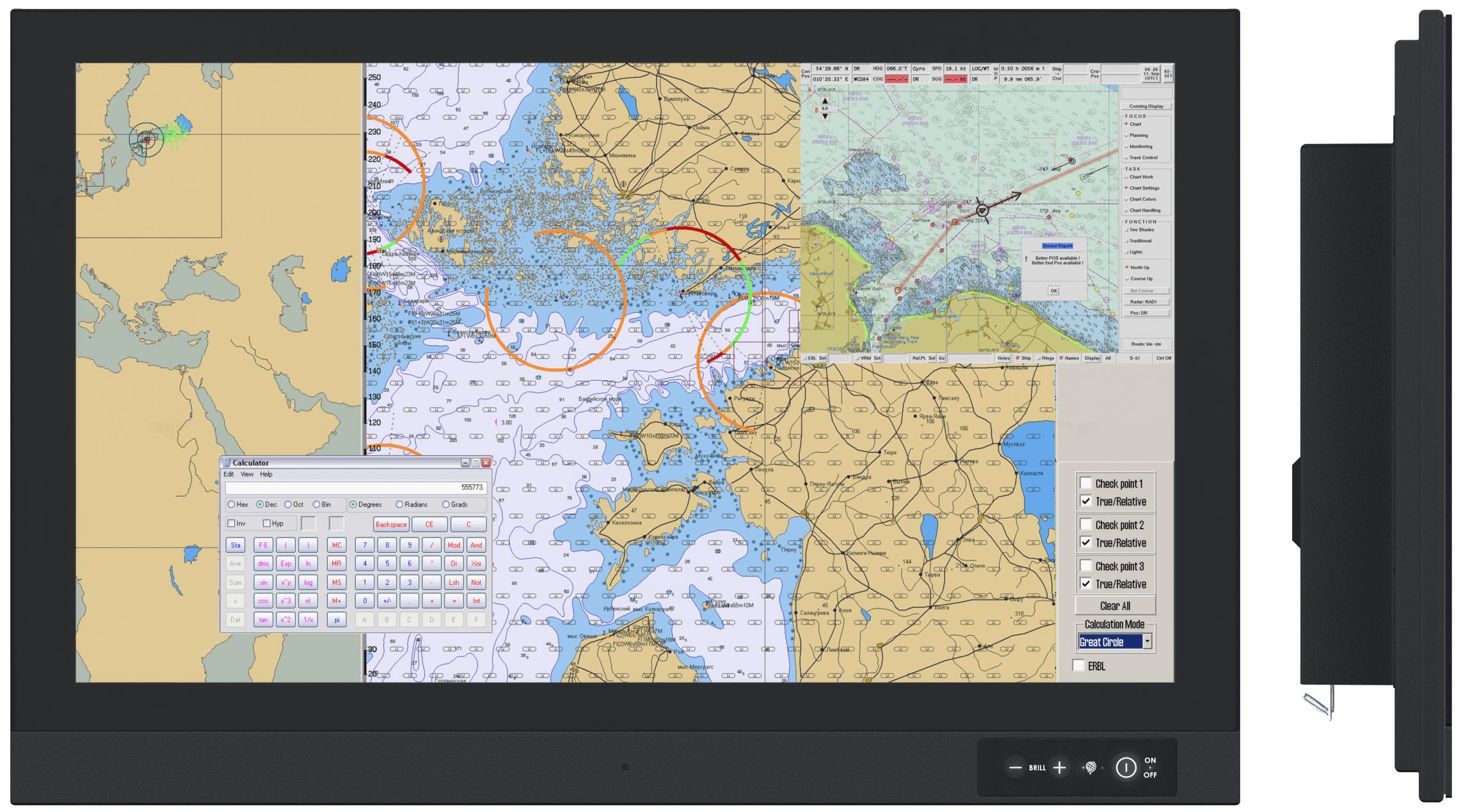Click the Route: kie-ste button
This screenshot has width=1461, height=812.
point(1146,344)
